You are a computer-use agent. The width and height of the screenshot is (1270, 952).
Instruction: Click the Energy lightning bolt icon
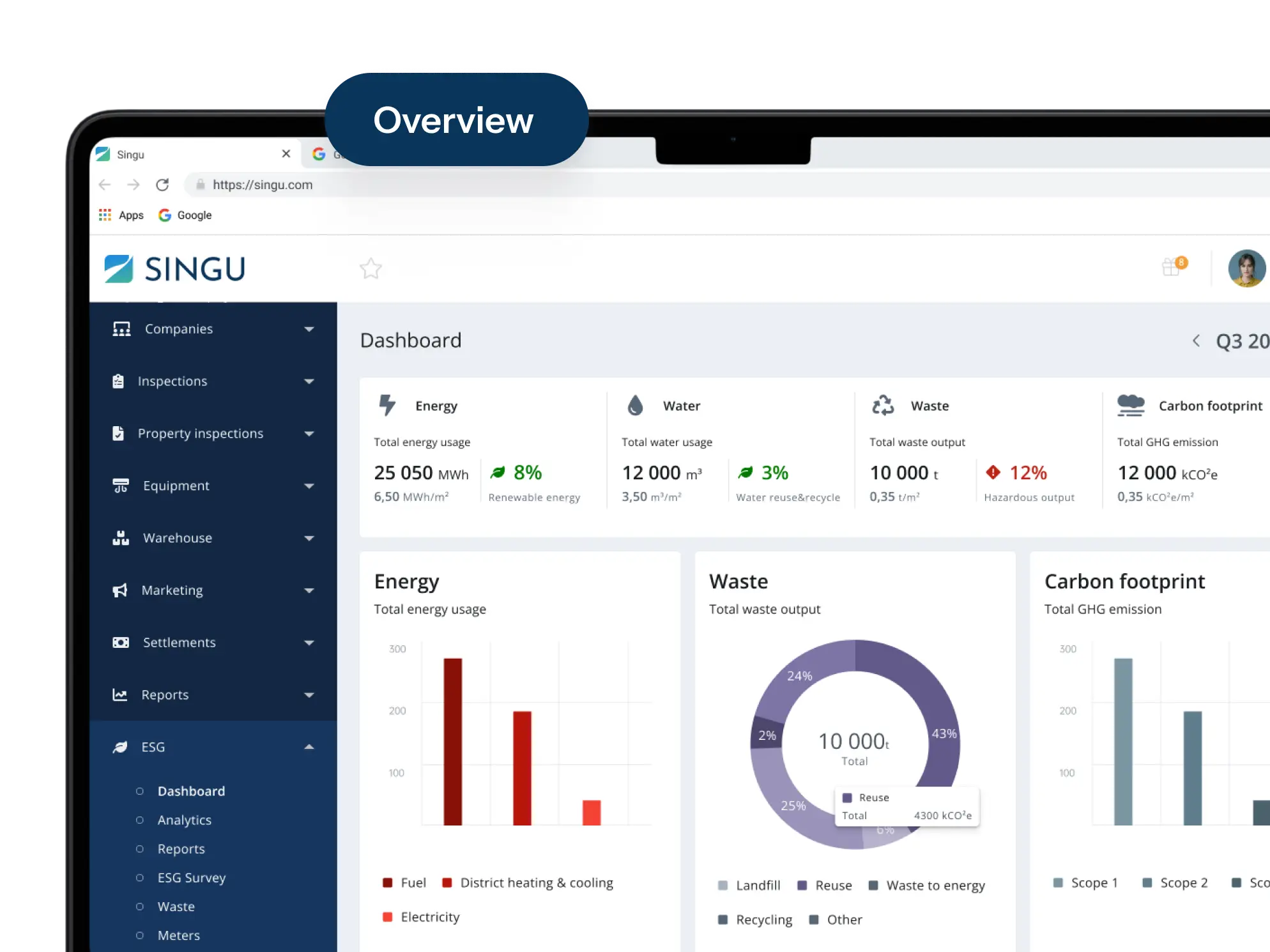click(x=387, y=405)
